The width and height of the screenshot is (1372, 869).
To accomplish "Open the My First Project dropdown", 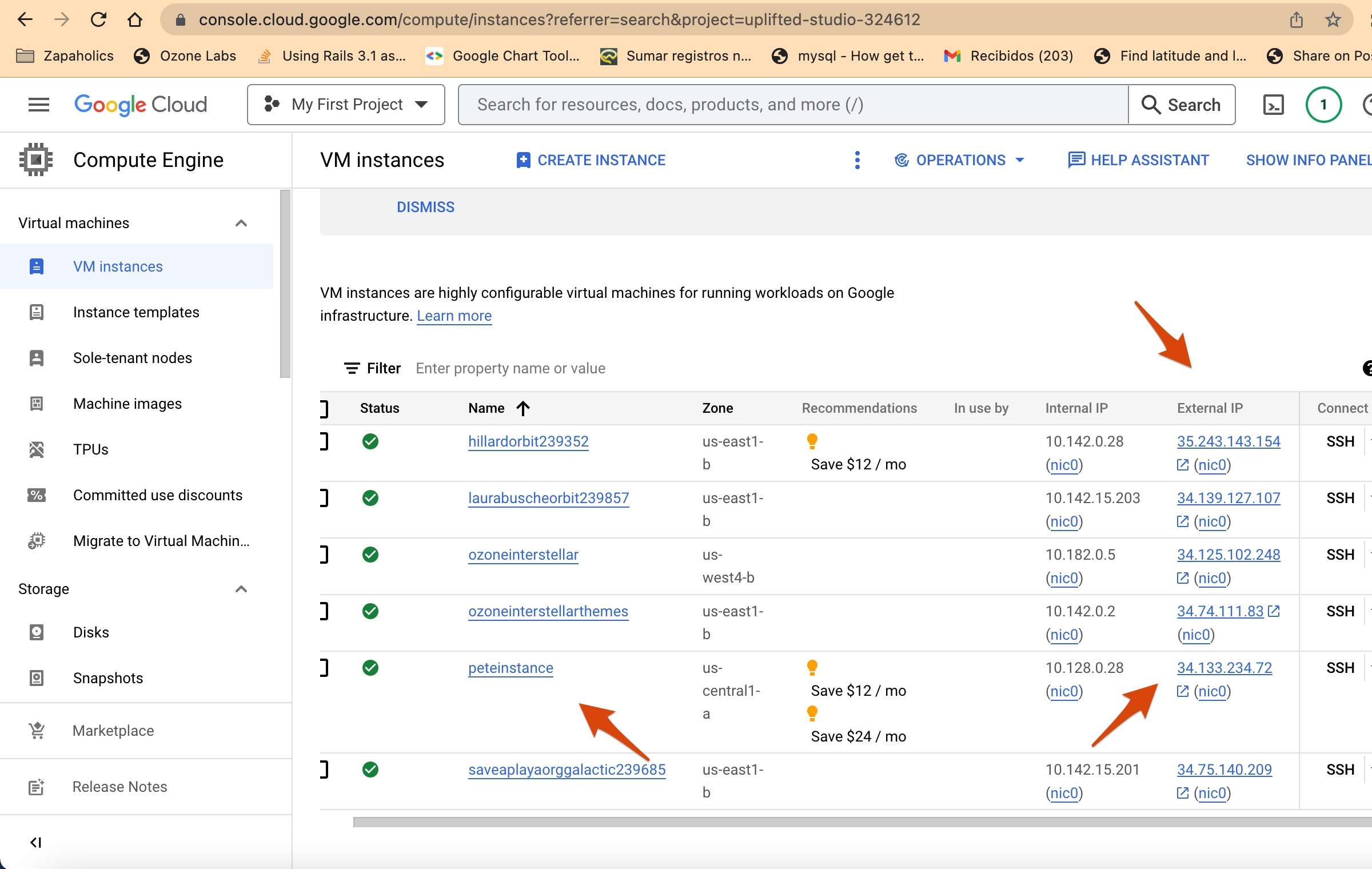I will (346, 105).
